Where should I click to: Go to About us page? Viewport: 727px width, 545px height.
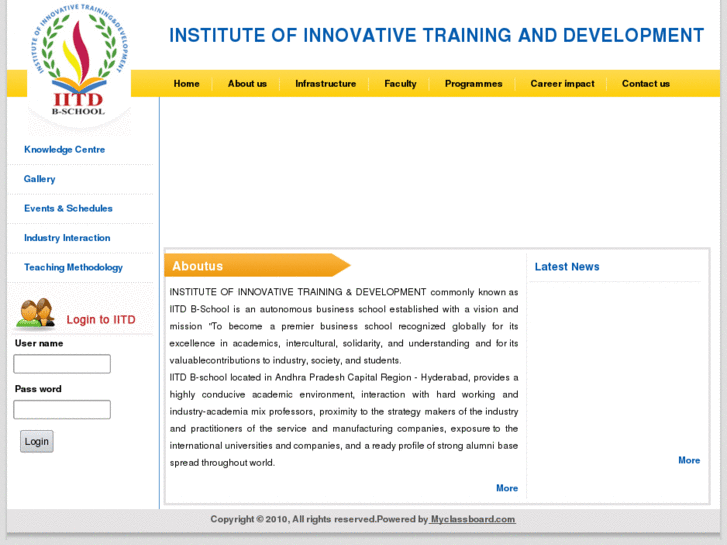pos(247,84)
